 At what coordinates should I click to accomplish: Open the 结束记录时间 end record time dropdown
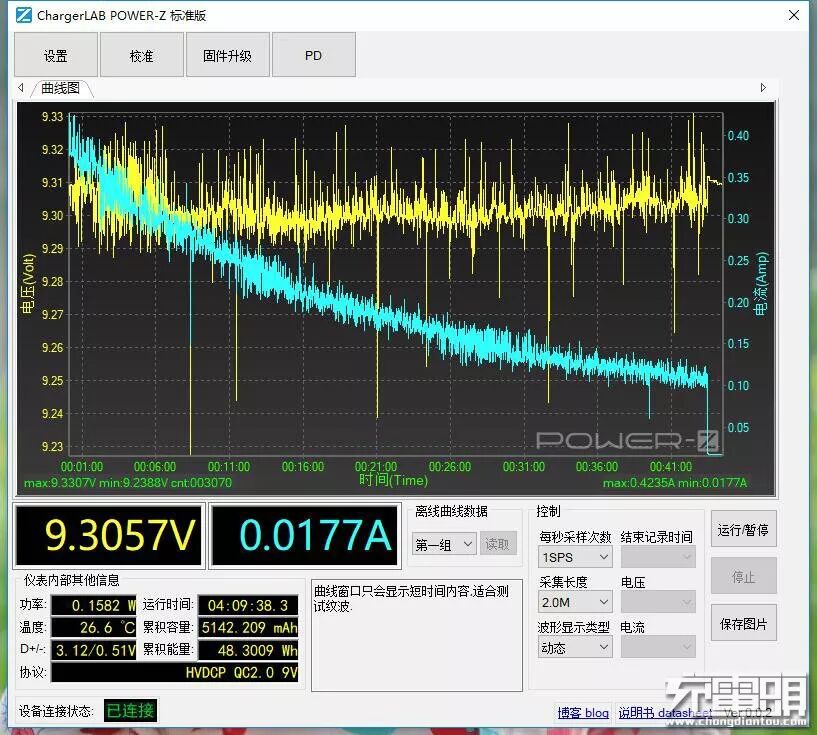coord(658,557)
